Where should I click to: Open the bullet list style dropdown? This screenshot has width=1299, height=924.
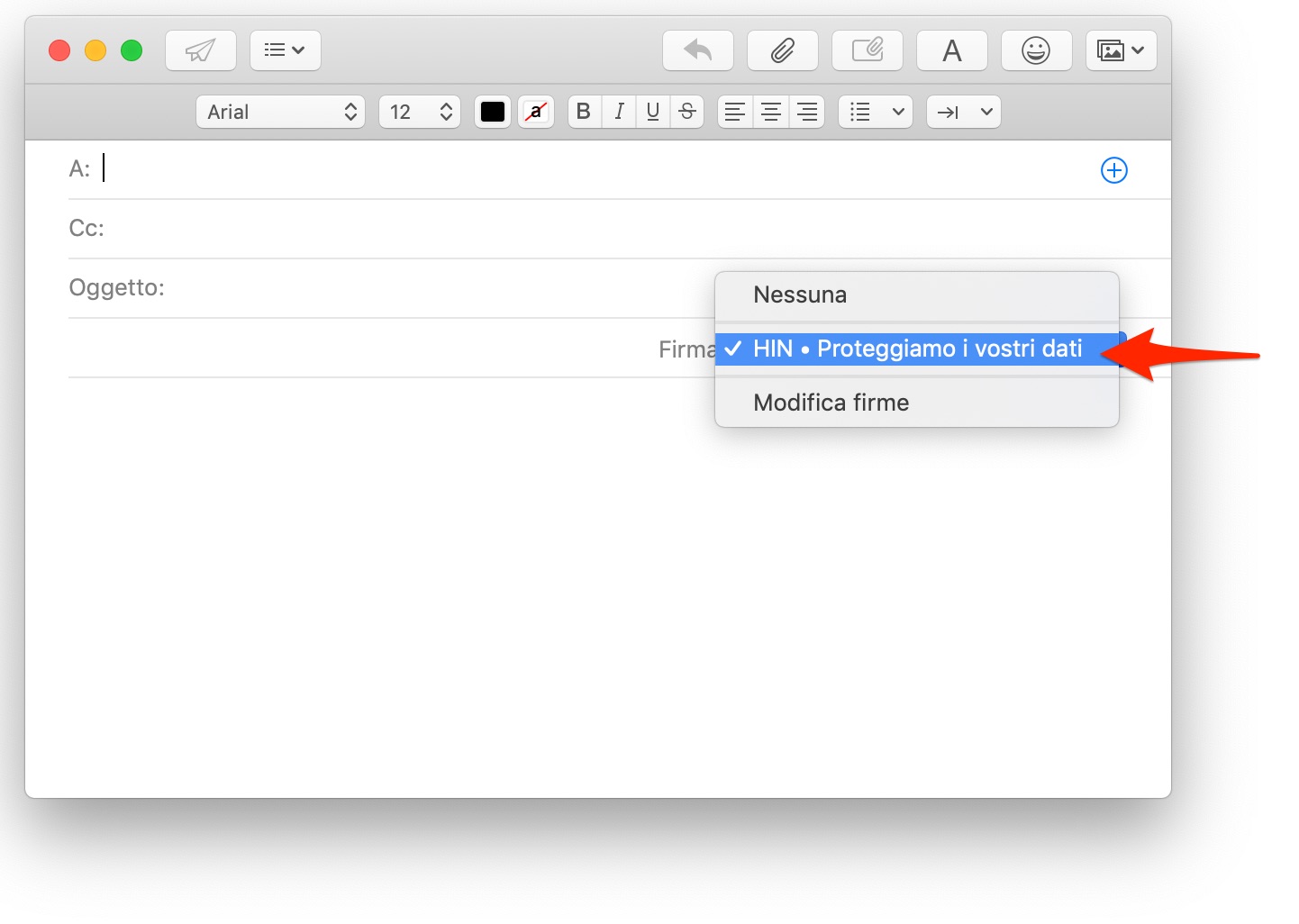(876, 112)
